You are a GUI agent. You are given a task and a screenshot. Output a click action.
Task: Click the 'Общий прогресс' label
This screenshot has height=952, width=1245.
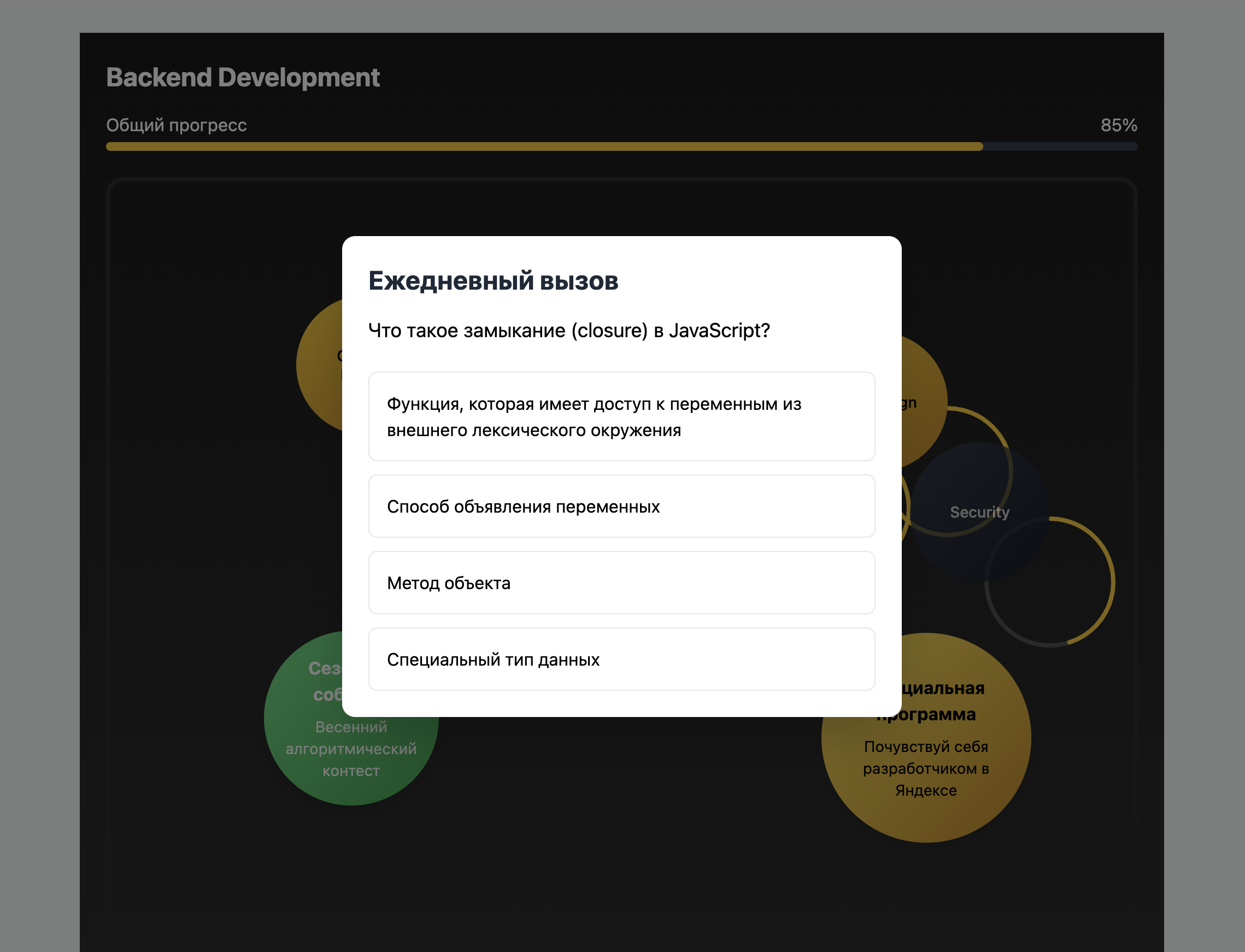(x=176, y=125)
